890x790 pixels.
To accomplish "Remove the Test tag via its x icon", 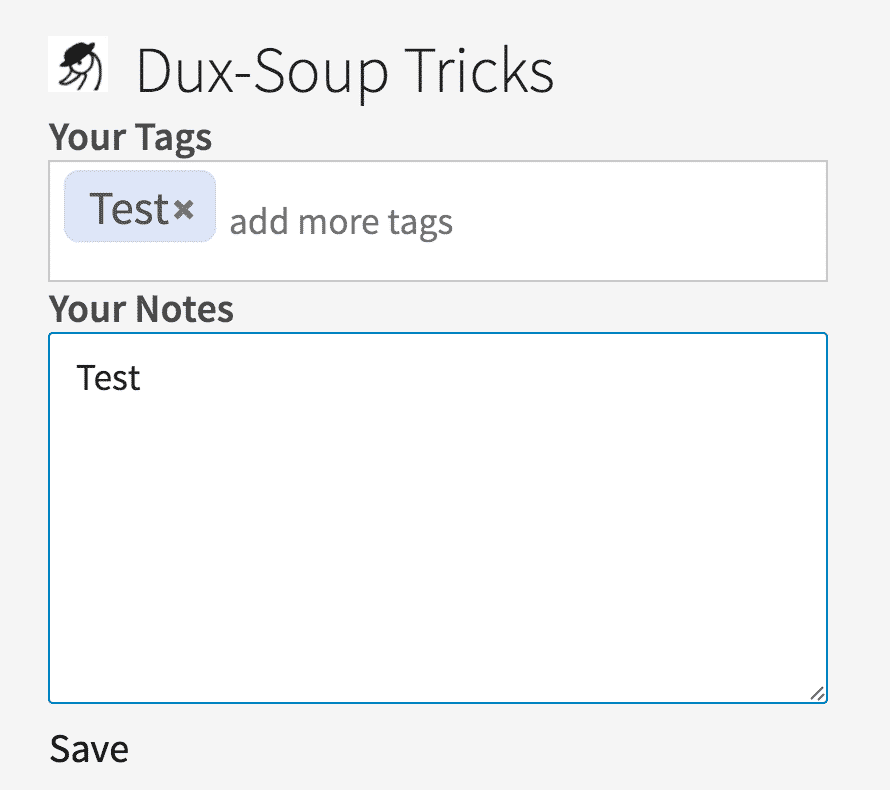I will (183, 209).
